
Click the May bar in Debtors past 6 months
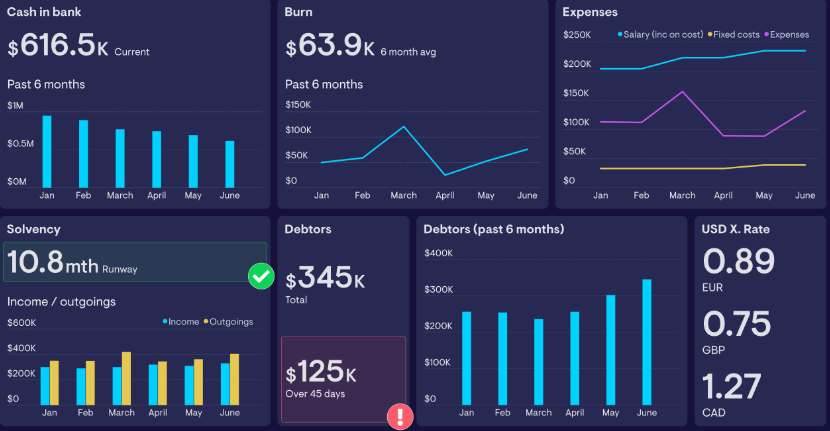[610, 350]
